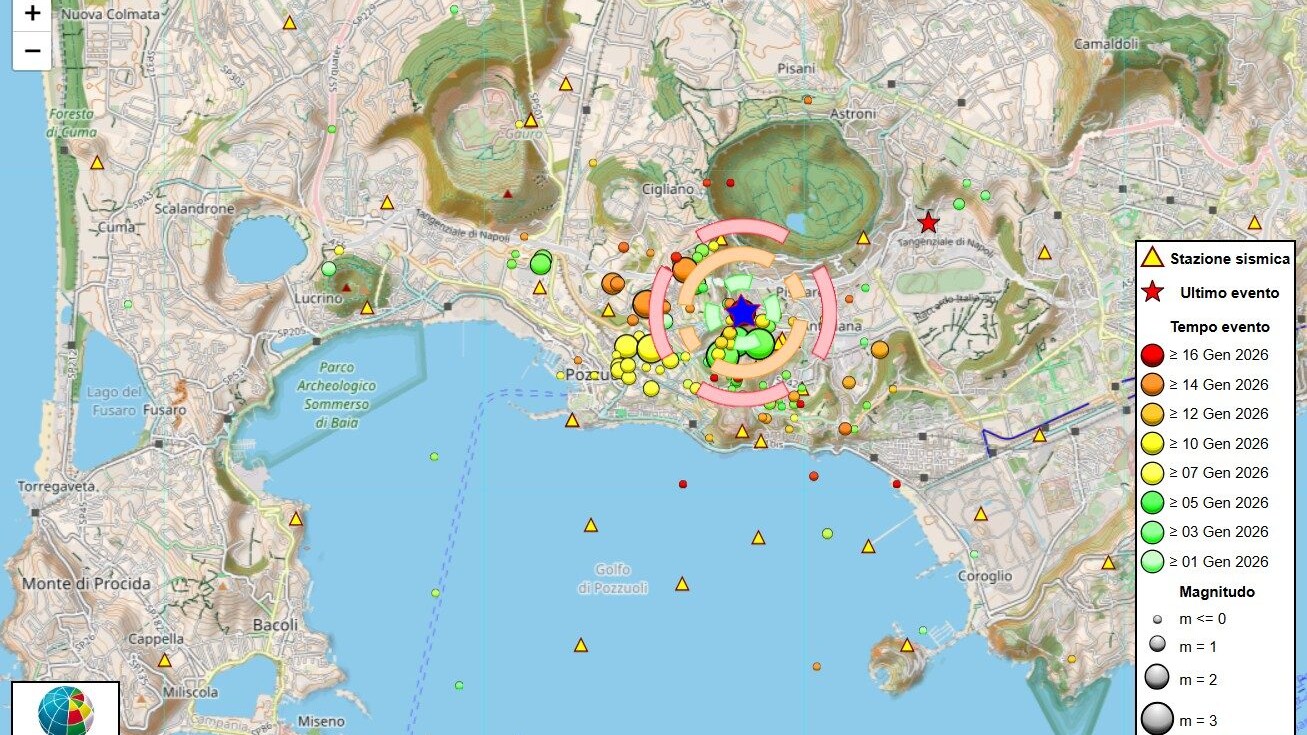Screen dimensions: 1307x735
Task: Select the 'm = 3' magnitude legend circle
Action: [x=1156, y=720]
